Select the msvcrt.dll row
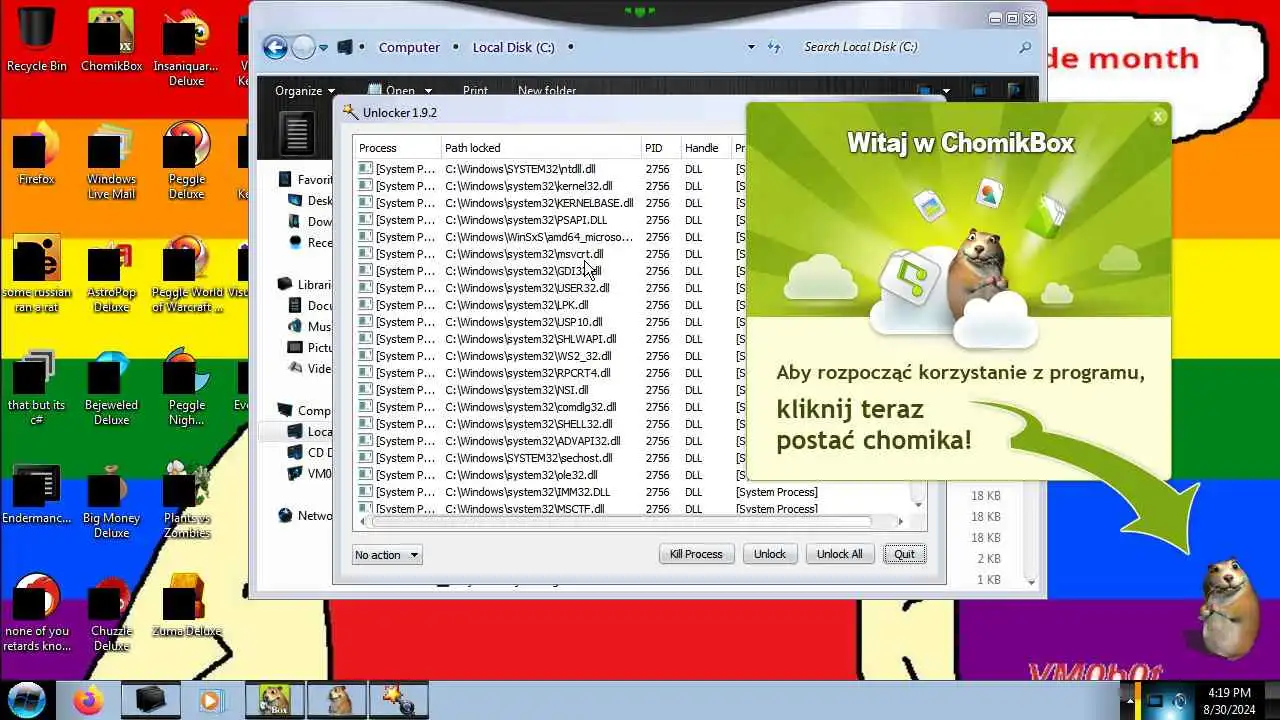 click(x=548, y=254)
